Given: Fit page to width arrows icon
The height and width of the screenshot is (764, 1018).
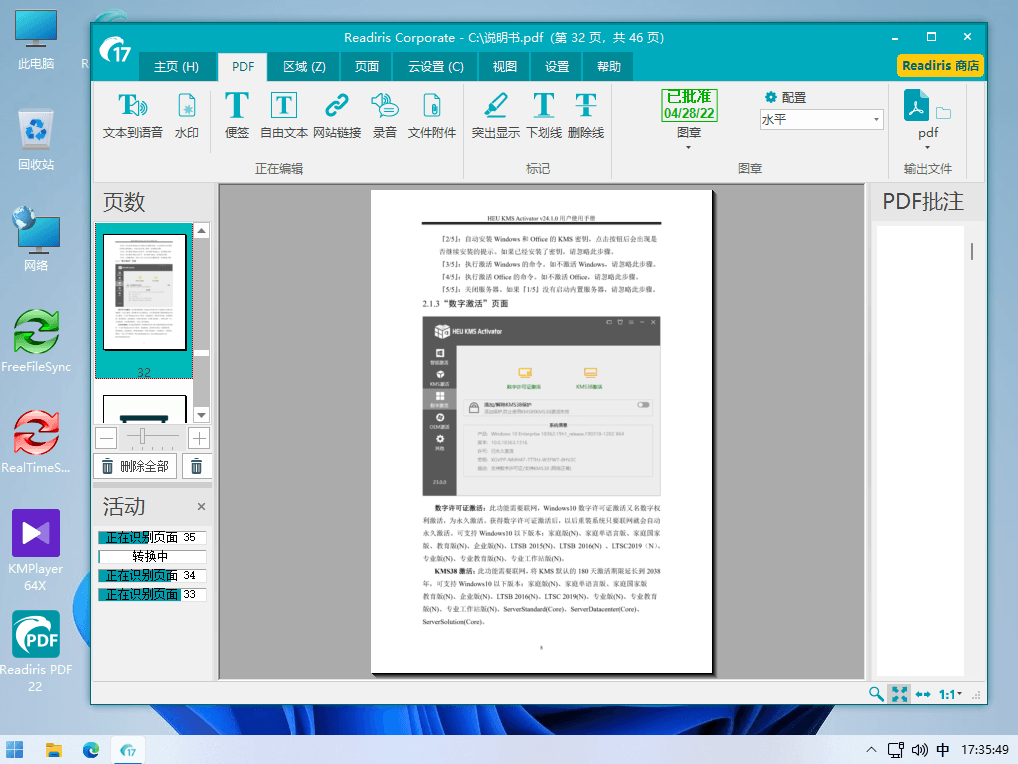Looking at the screenshot, I should (x=923, y=694).
